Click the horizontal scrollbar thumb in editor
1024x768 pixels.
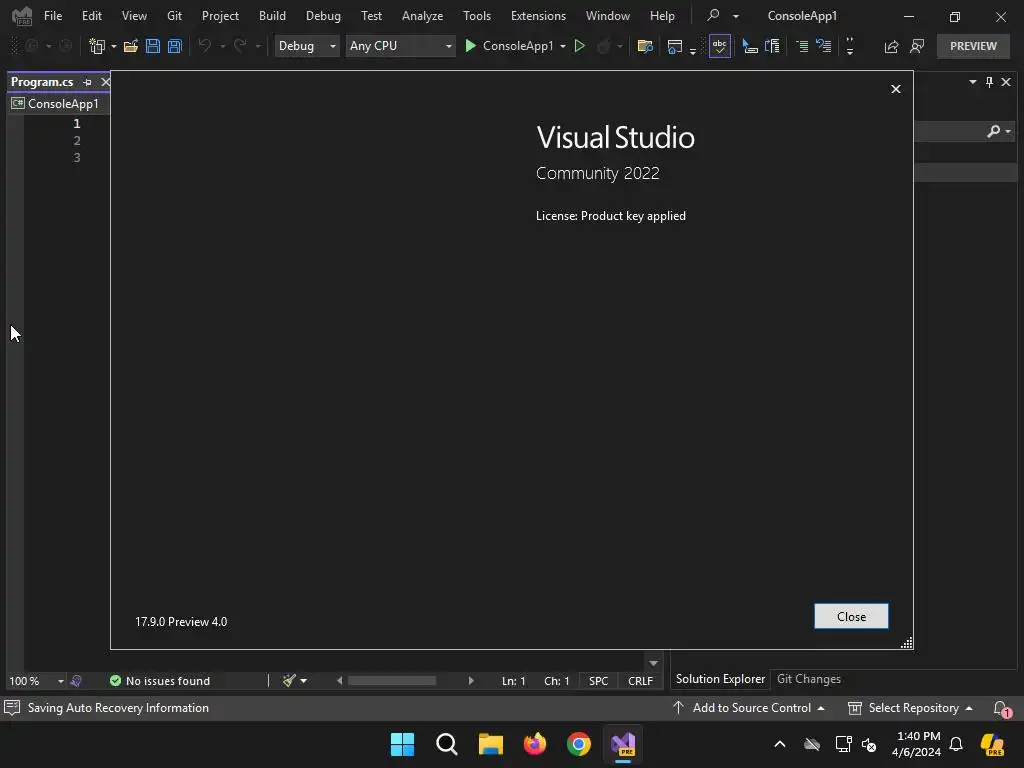tap(392, 680)
